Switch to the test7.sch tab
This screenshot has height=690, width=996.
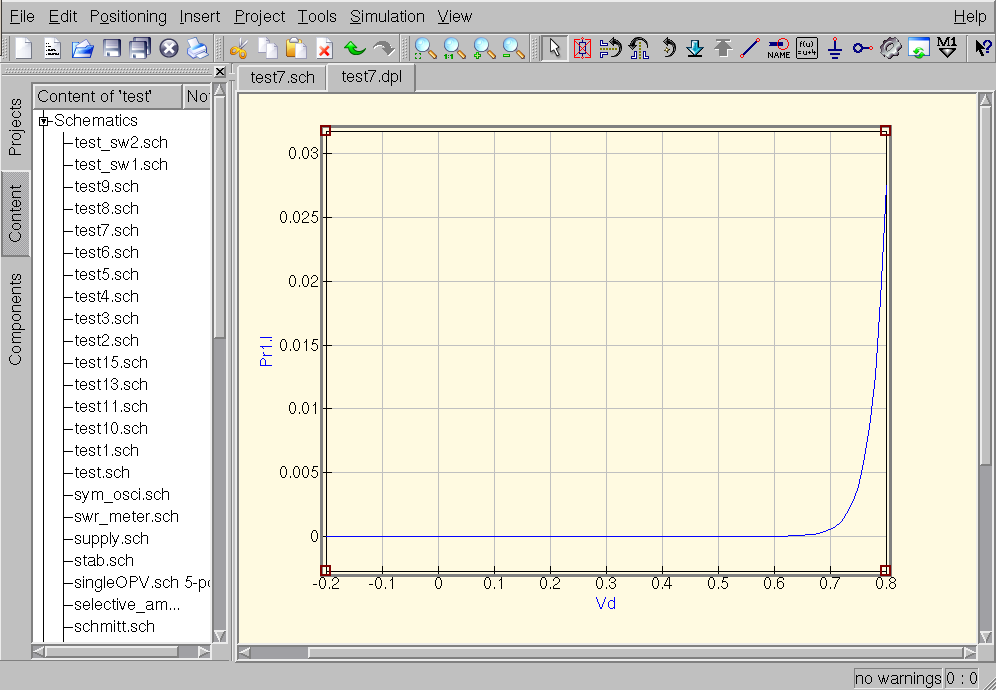tap(282, 77)
